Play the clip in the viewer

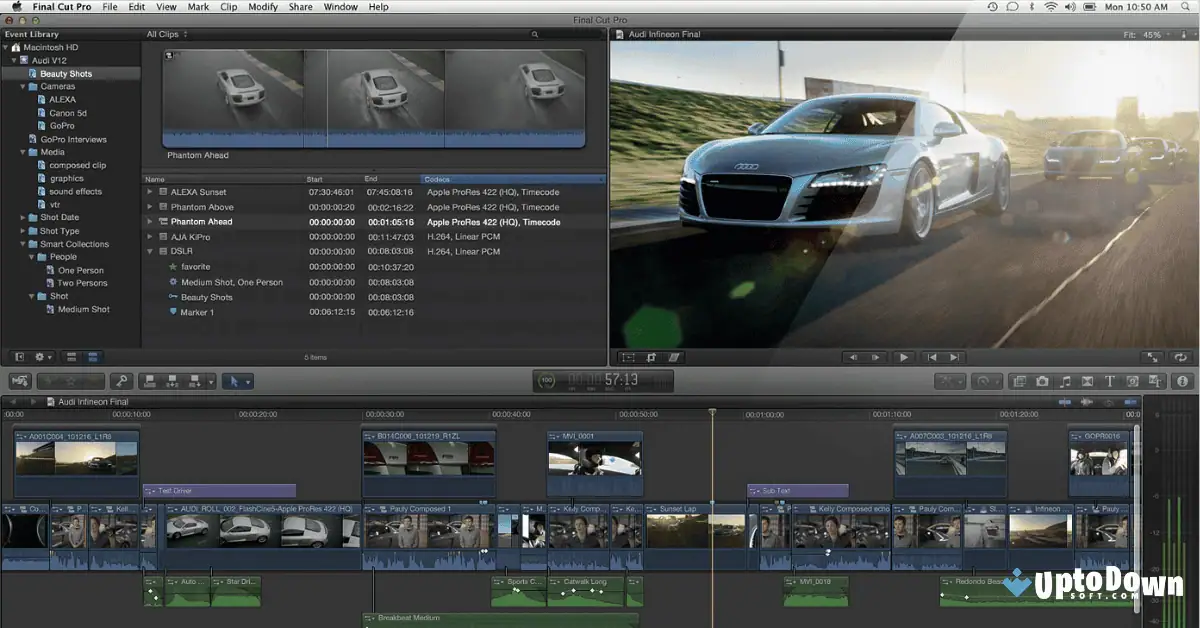[903, 356]
